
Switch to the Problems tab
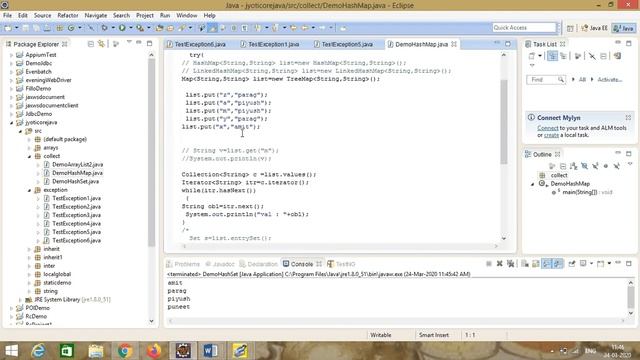(x=183, y=264)
